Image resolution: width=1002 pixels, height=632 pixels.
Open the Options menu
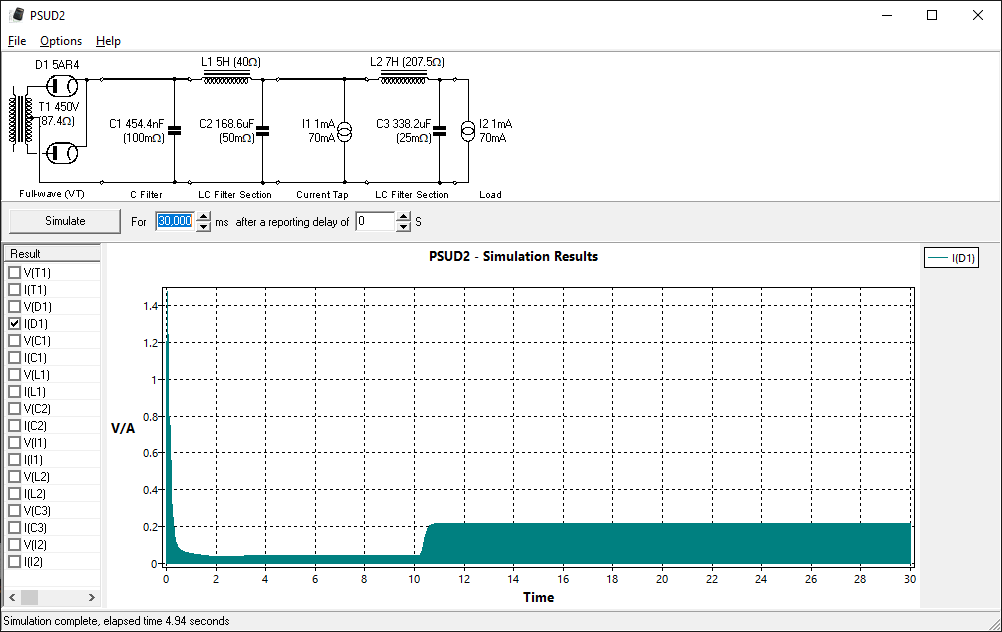pos(61,41)
